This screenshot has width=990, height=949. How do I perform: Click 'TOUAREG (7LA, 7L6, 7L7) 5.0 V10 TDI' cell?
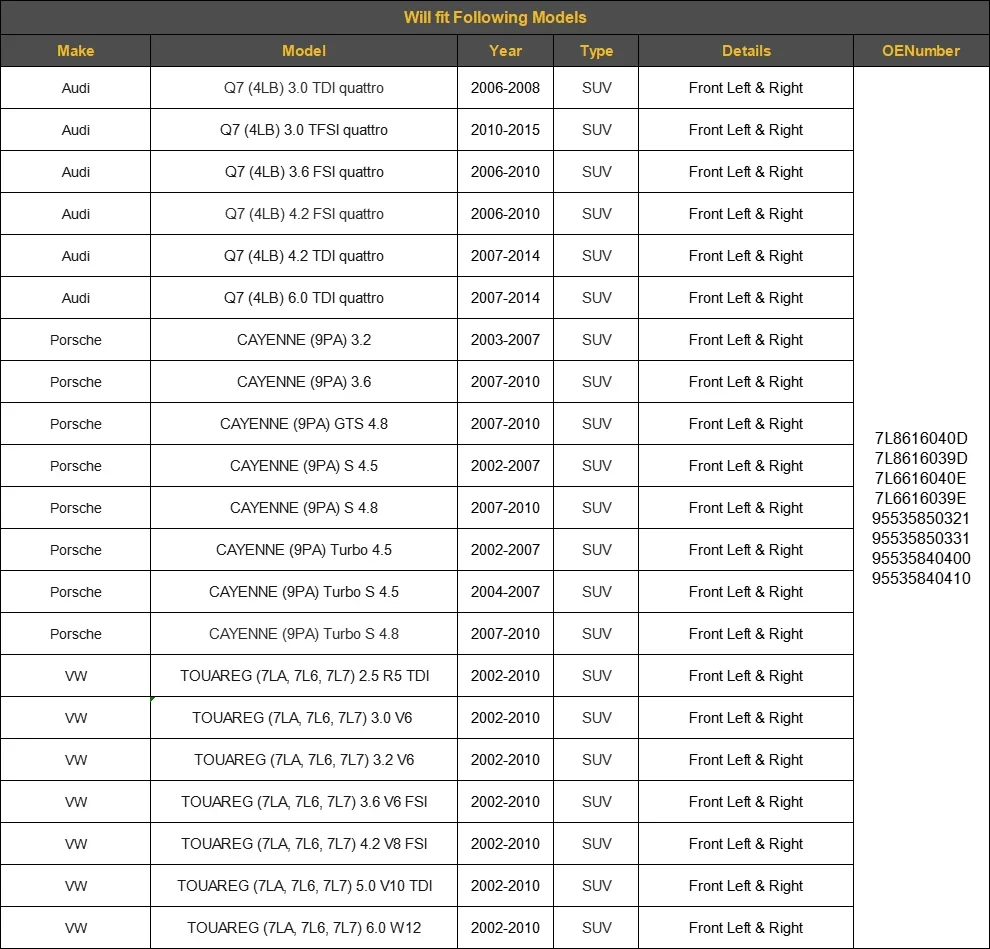304,886
